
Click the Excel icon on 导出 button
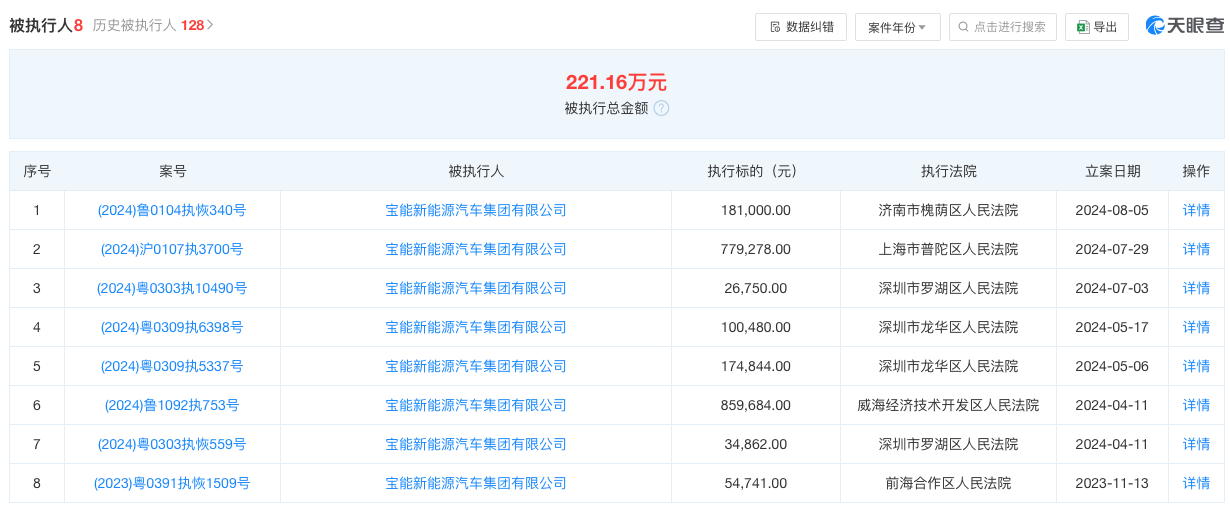tap(1082, 27)
